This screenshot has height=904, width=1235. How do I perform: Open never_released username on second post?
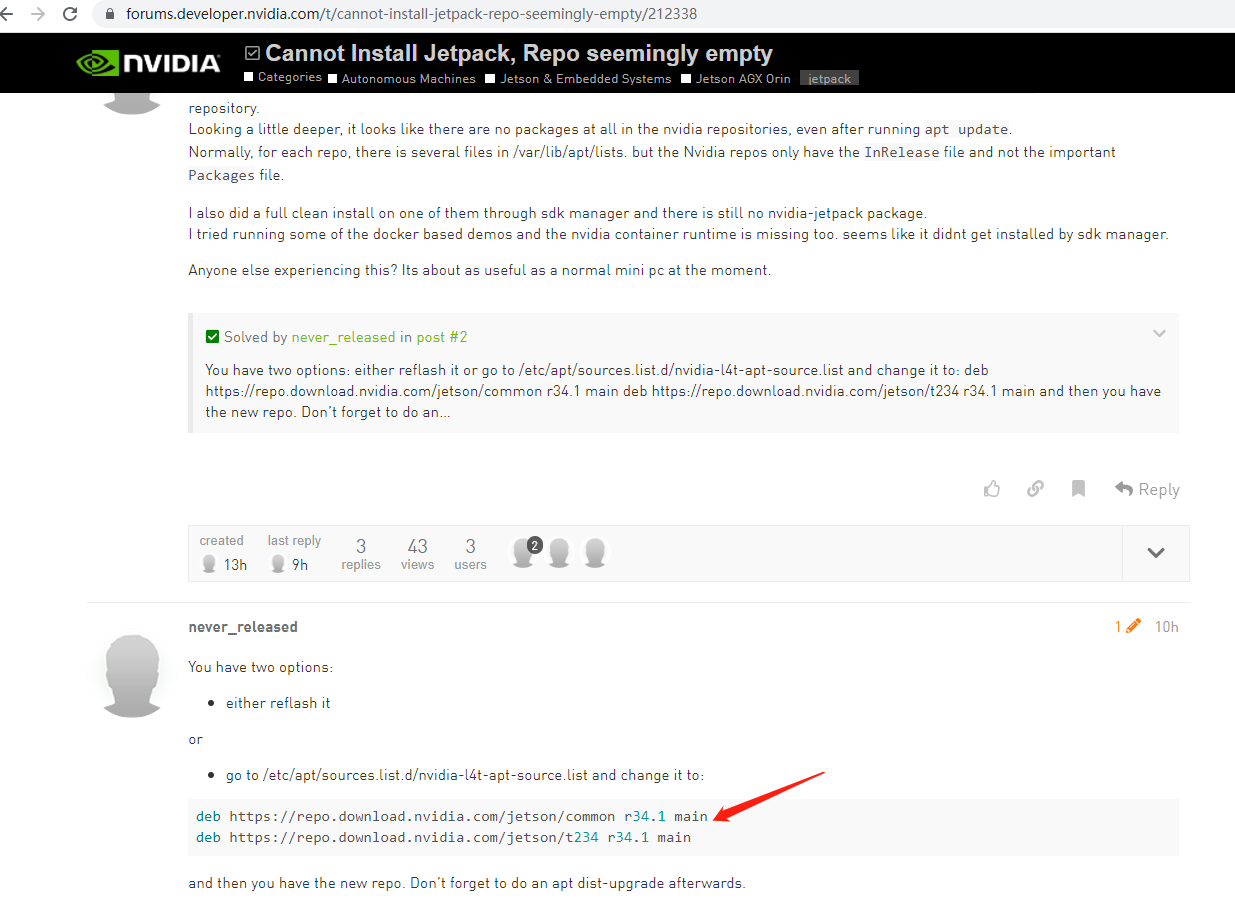pyautogui.click(x=243, y=627)
